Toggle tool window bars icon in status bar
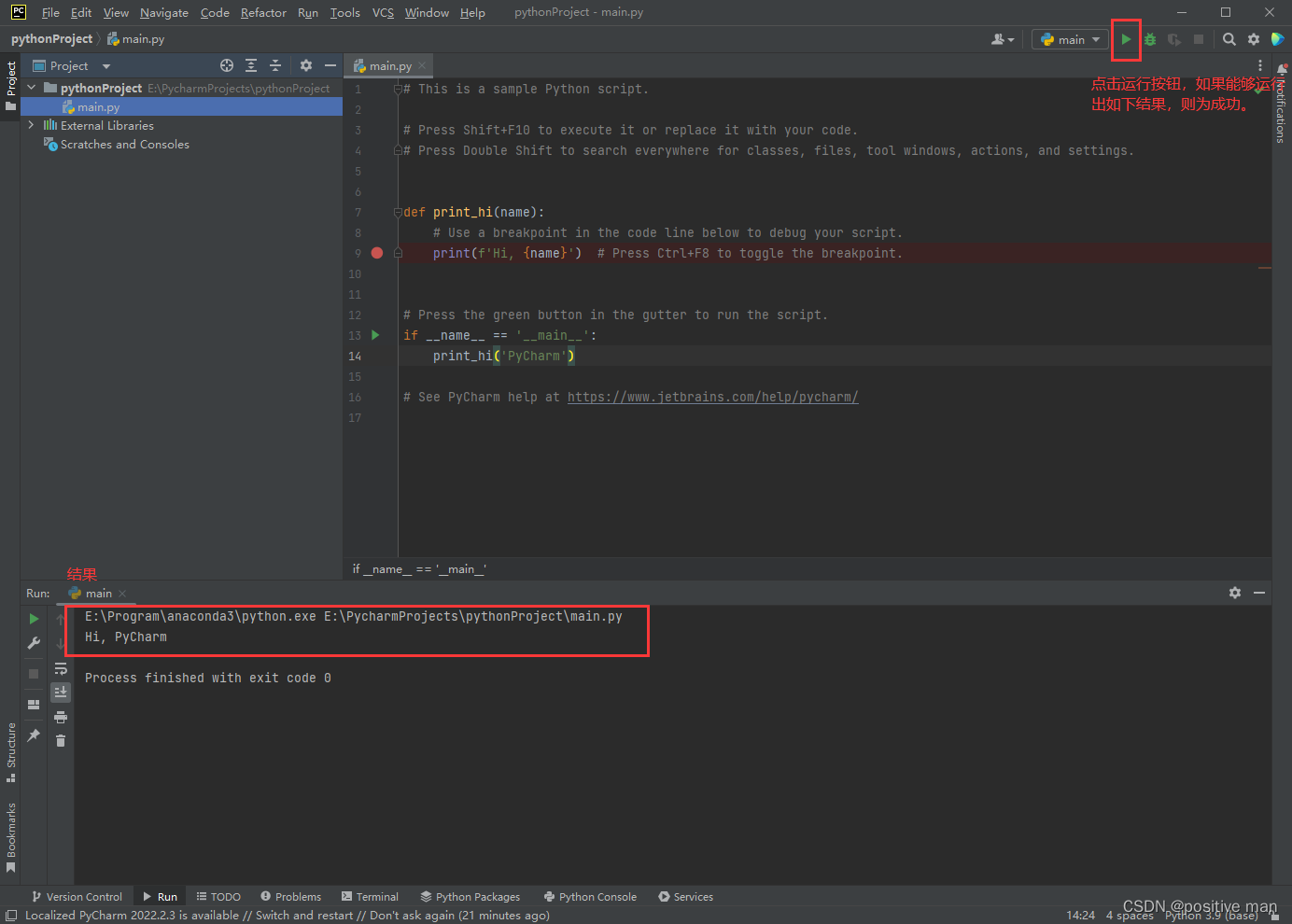This screenshot has width=1292, height=924. tap(11, 916)
